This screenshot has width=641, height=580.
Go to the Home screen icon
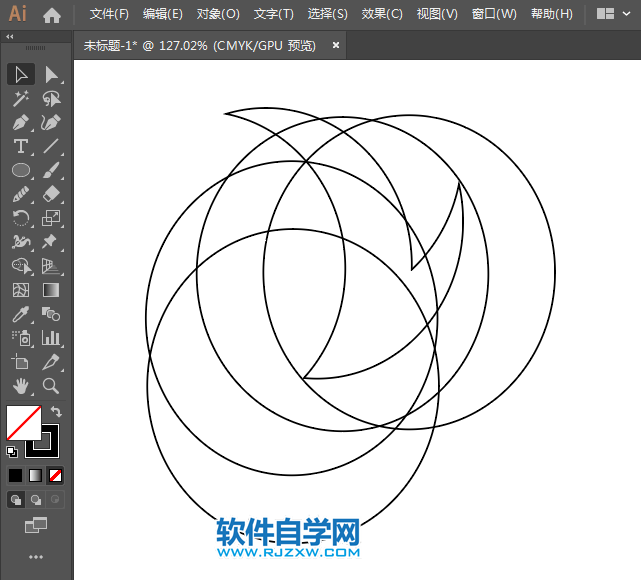(x=52, y=16)
